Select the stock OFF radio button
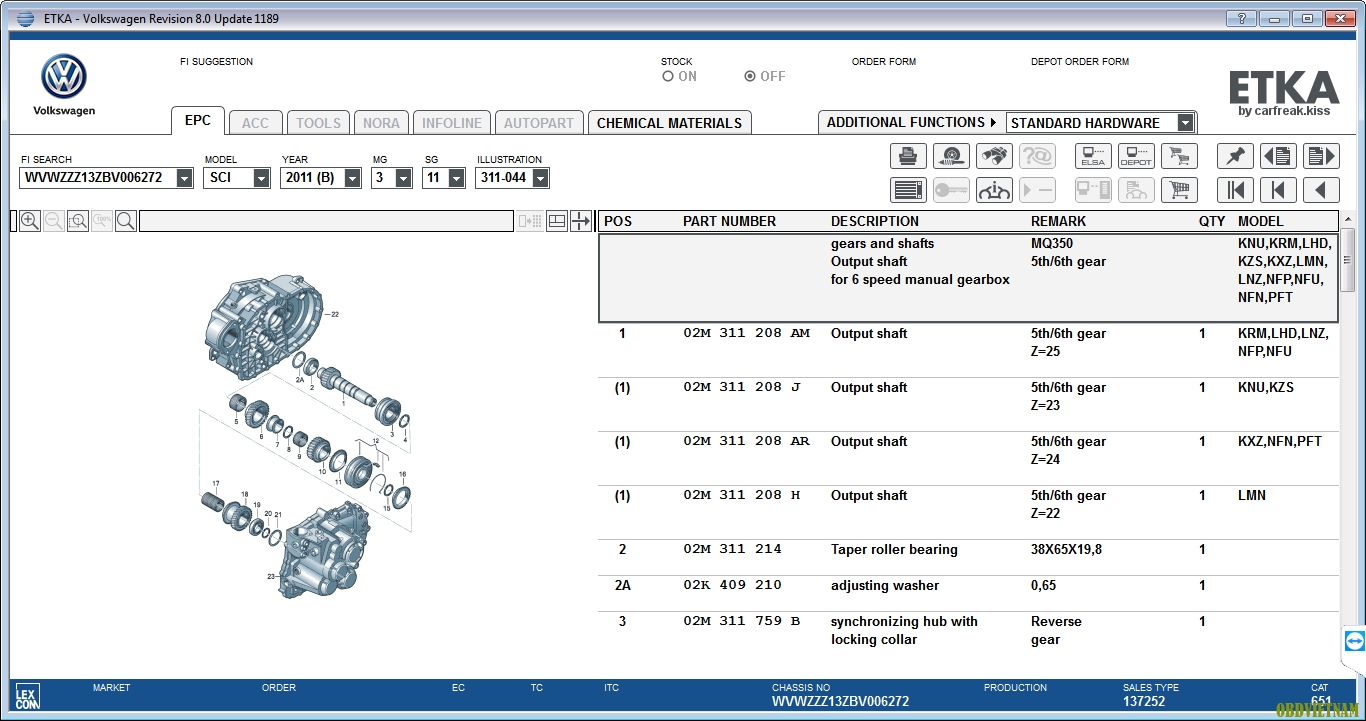The width and height of the screenshot is (1366, 721). click(750, 76)
